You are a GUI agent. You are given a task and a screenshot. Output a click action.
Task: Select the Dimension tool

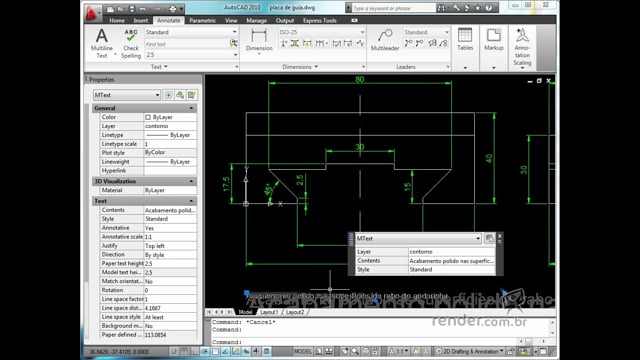pos(259,41)
